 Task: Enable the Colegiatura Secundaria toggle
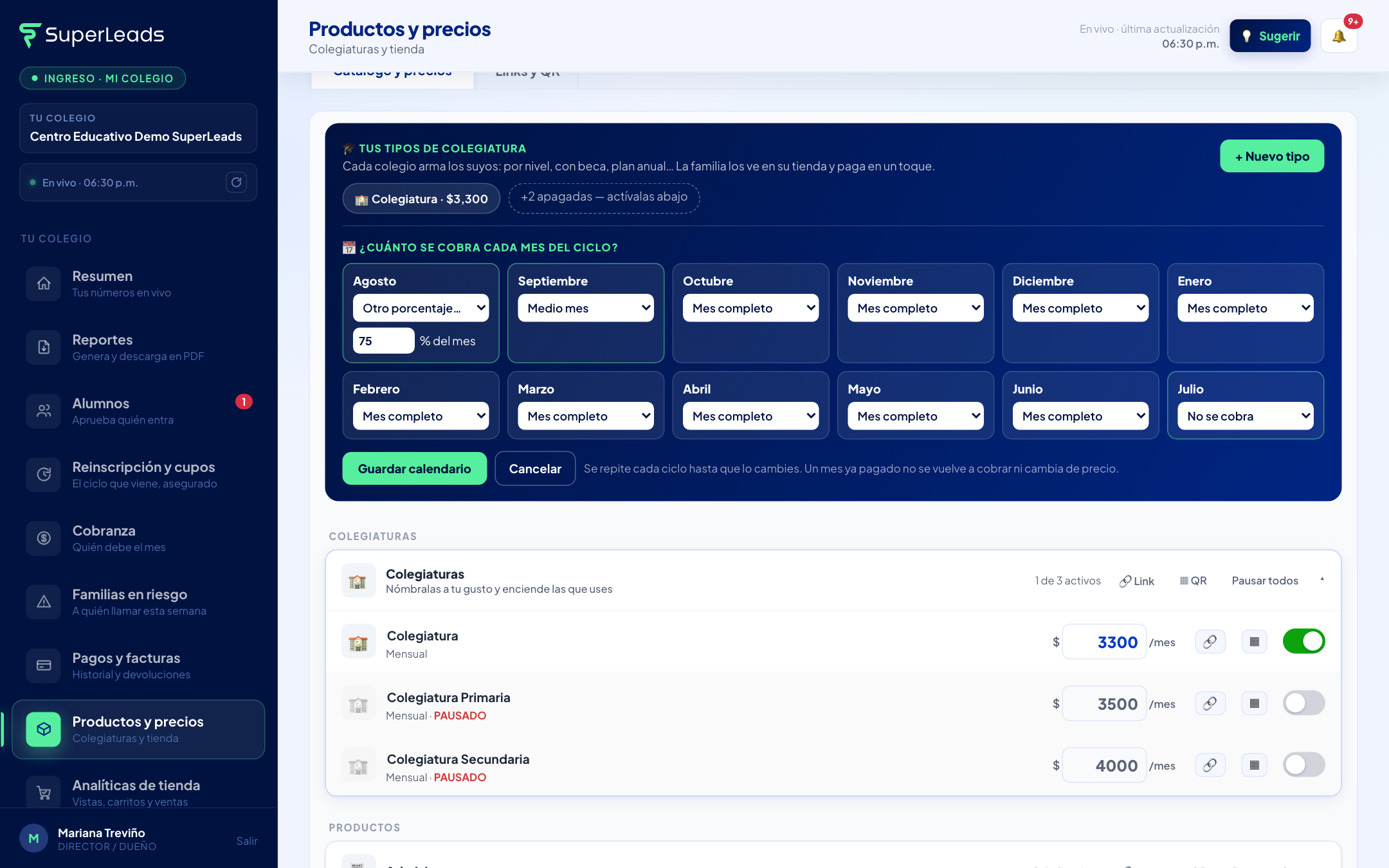click(x=1303, y=764)
